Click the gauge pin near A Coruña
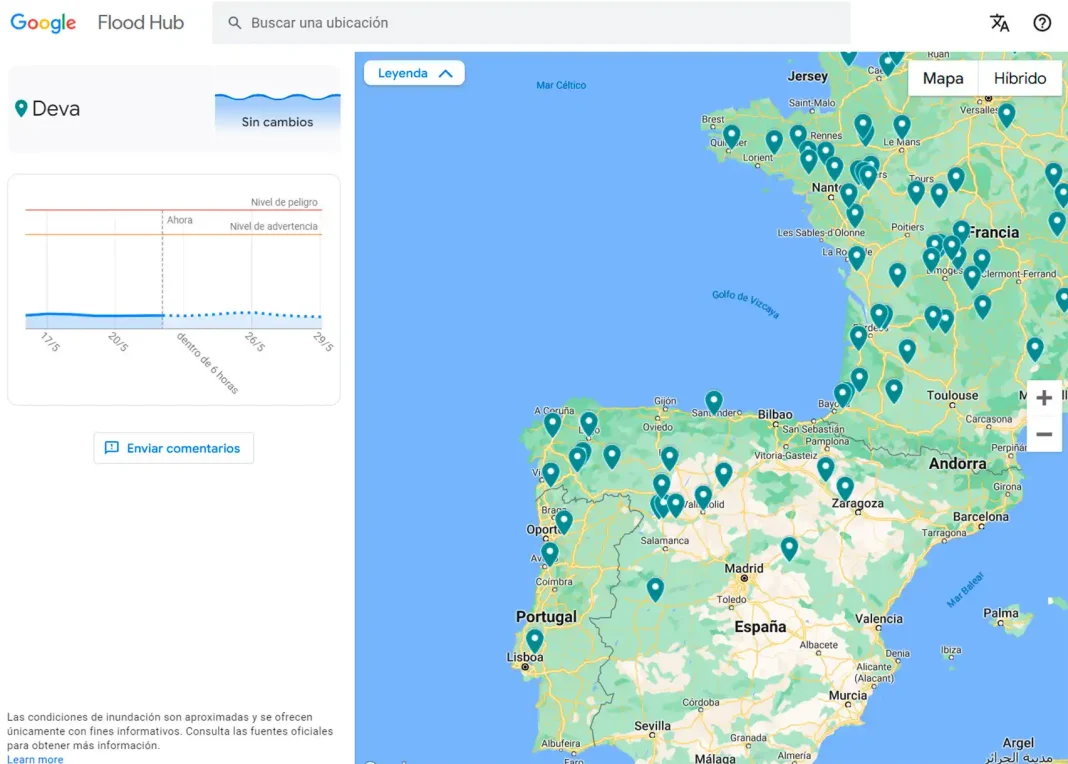1068x764 pixels. pyautogui.click(x=552, y=423)
